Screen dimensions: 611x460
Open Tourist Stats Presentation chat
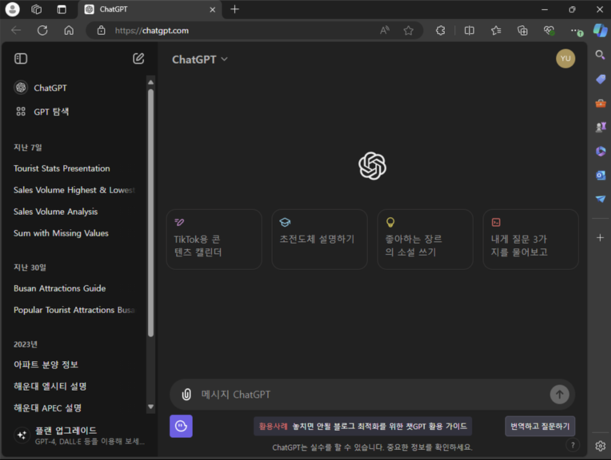[62, 168]
